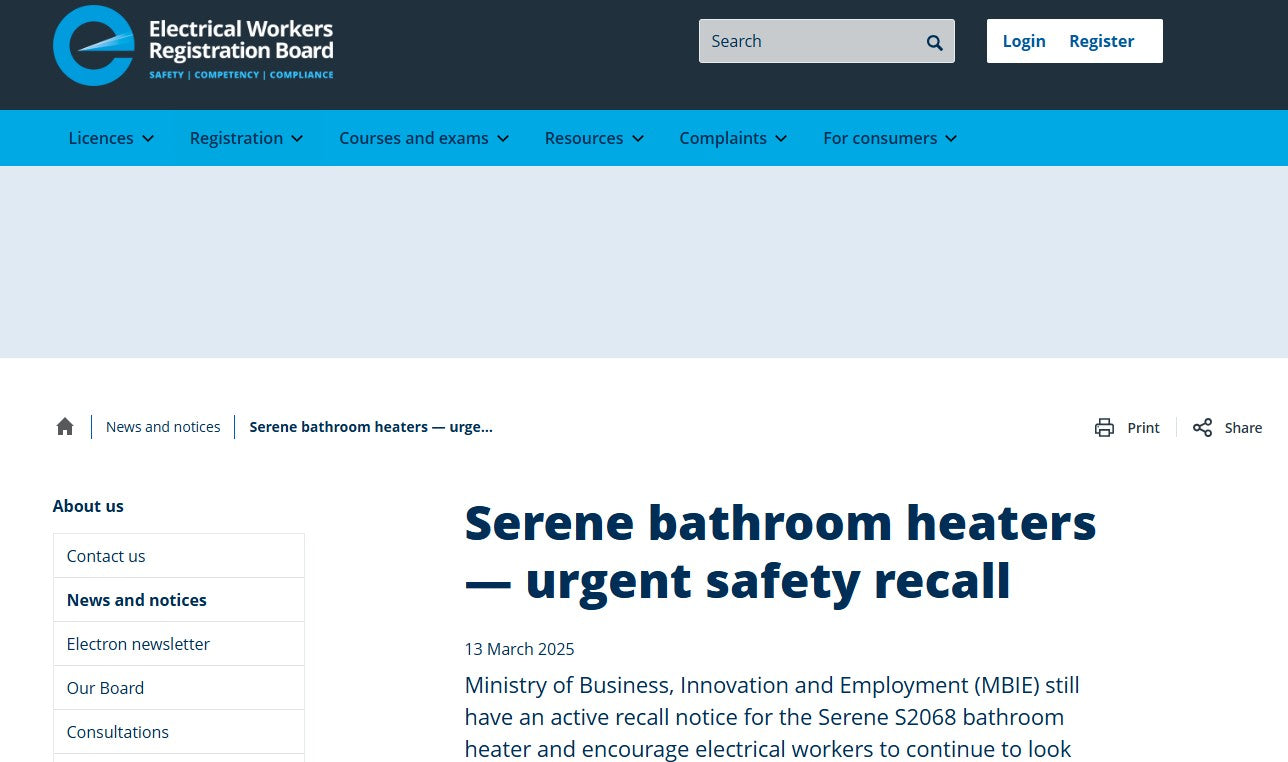Expand Courses and exams menu
Image resolution: width=1288 pixels, height=762 pixels.
(x=424, y=138)
